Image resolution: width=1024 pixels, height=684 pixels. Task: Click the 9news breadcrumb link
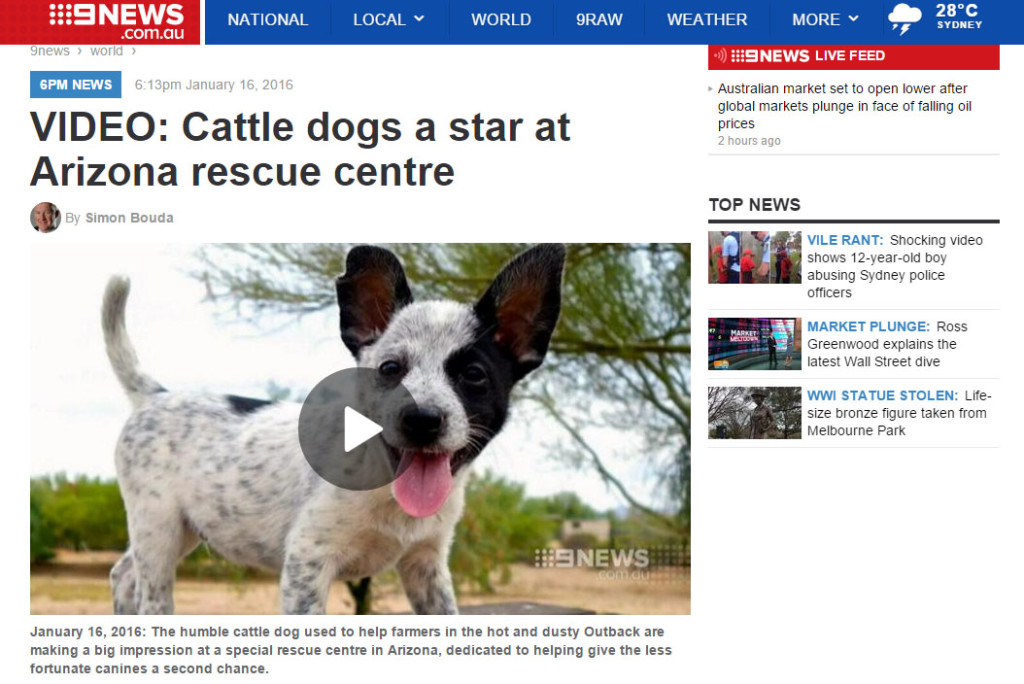[50, 51]
